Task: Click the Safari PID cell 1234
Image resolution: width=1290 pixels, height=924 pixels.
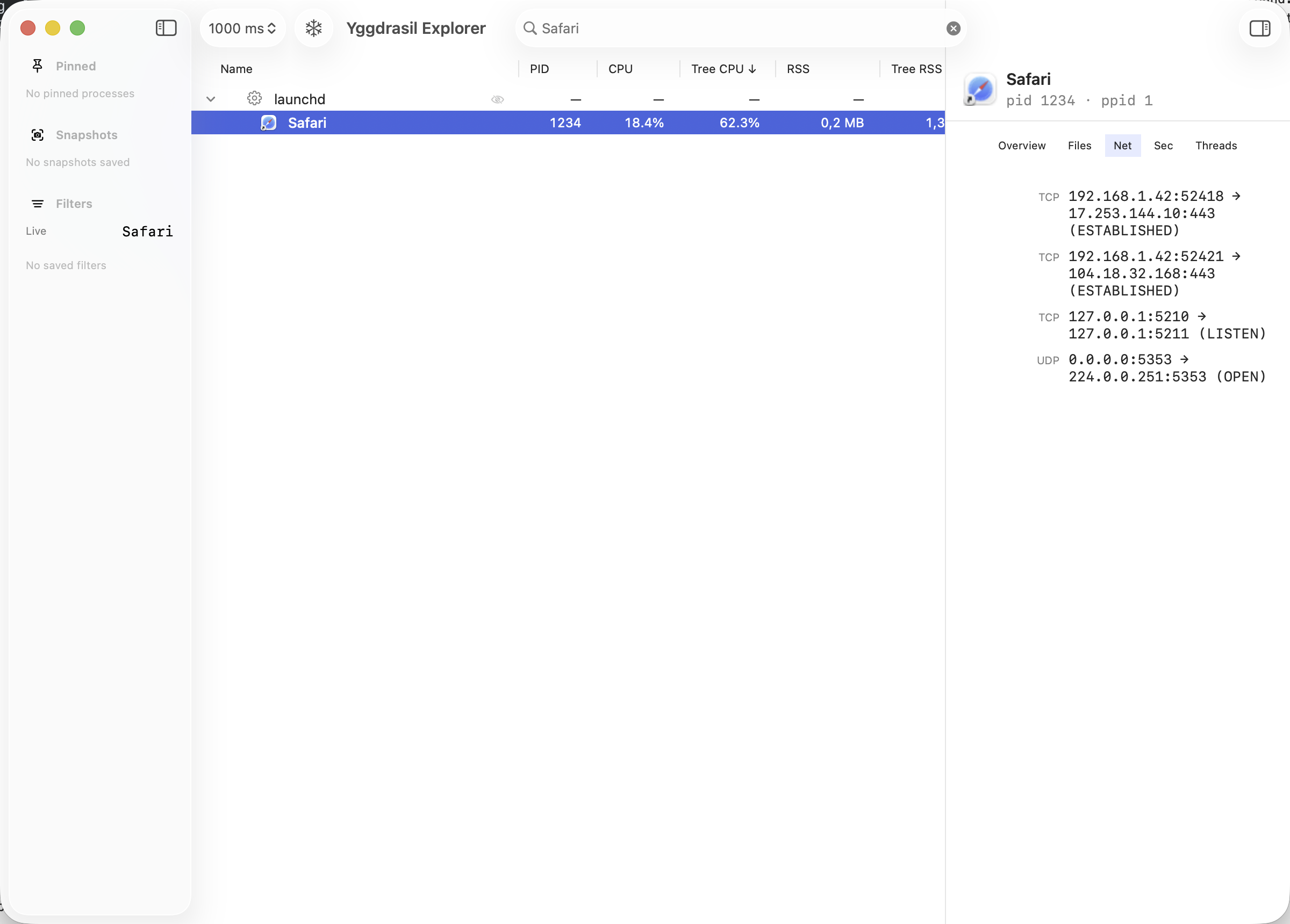Action: coord(565,122)
